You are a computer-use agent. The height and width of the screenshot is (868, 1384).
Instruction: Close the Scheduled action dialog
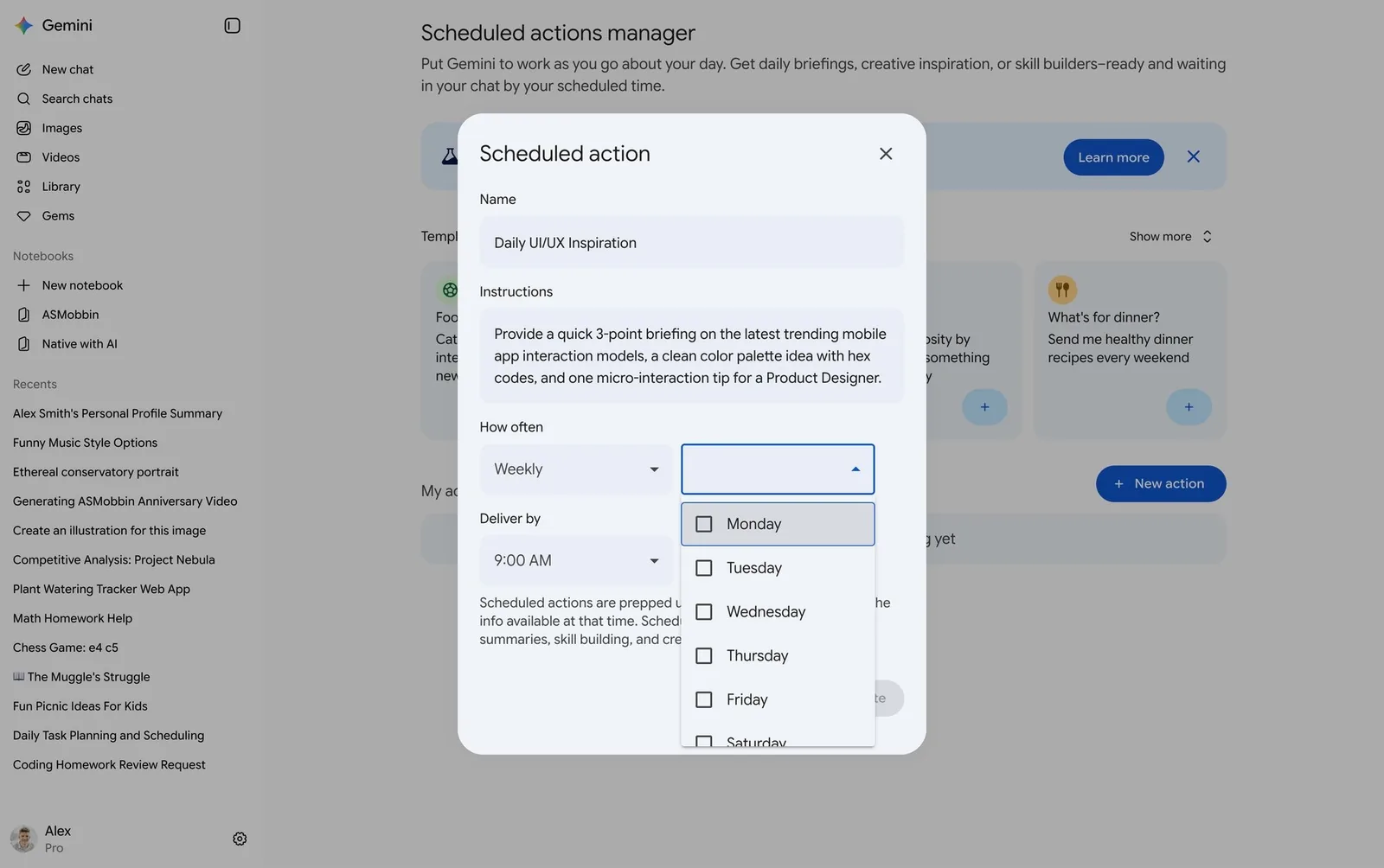click(886, 153)
